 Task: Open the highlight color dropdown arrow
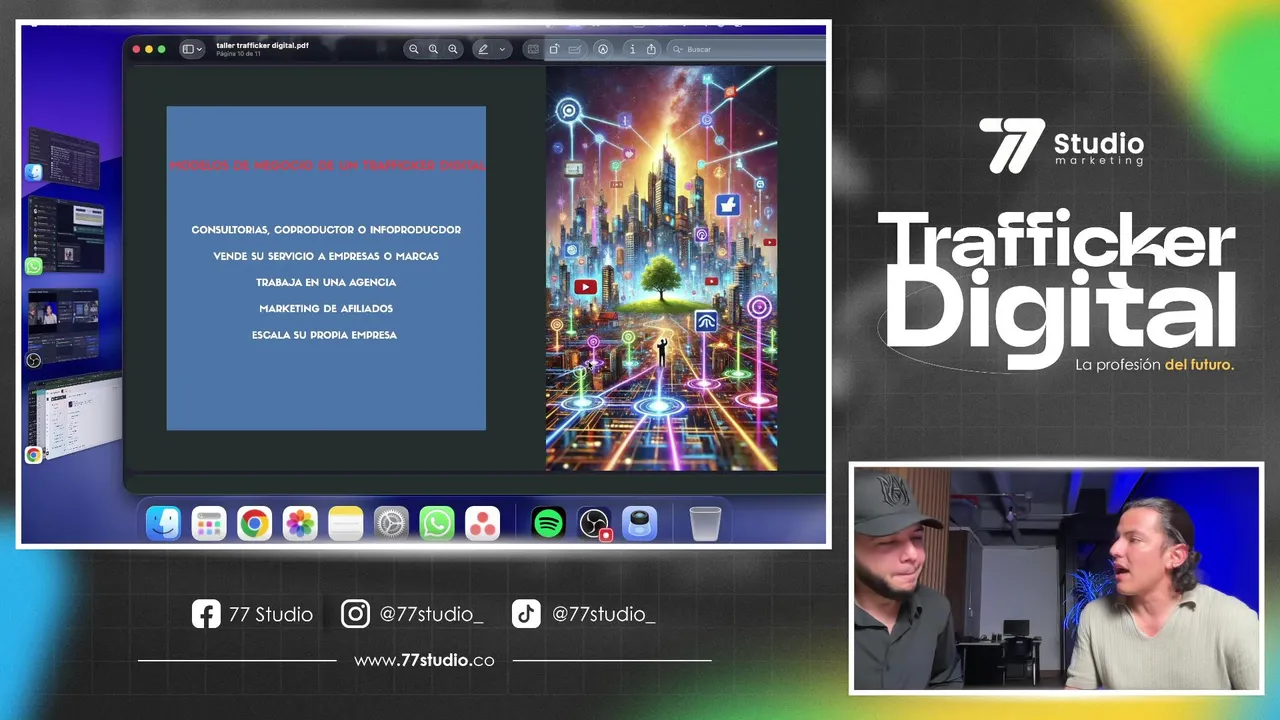coord(502,49)
